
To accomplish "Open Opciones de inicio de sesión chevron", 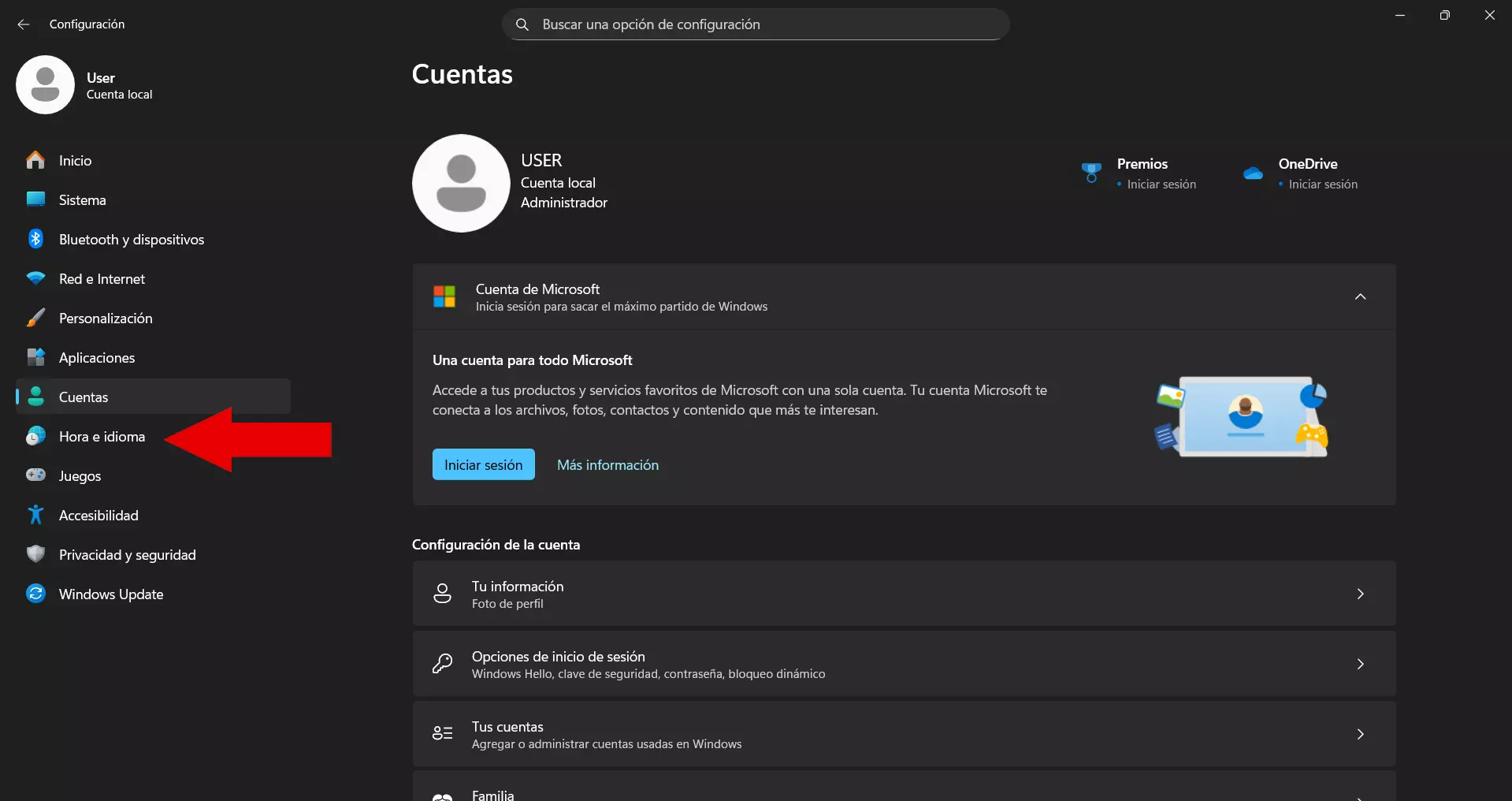I will click(1360, 664).
